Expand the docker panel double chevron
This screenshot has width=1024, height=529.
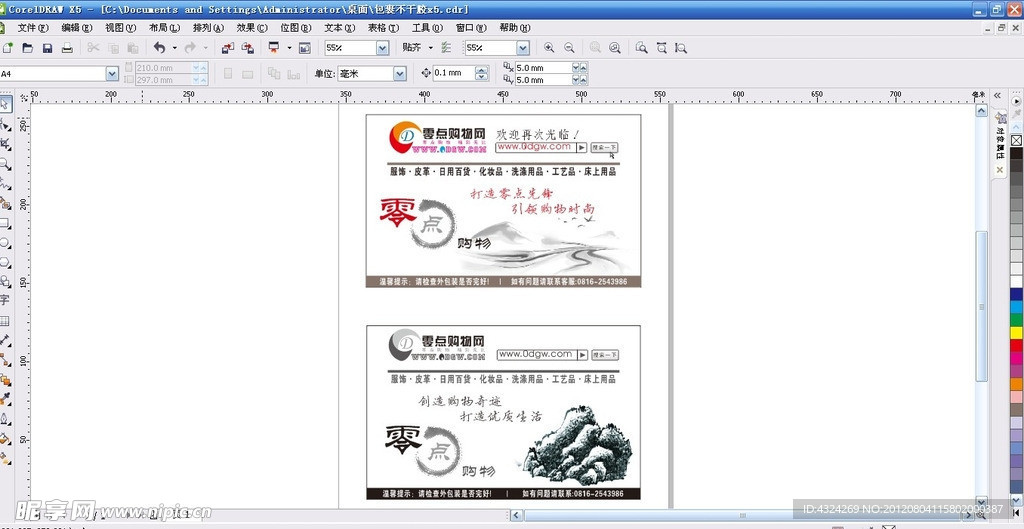coord(997,95)
